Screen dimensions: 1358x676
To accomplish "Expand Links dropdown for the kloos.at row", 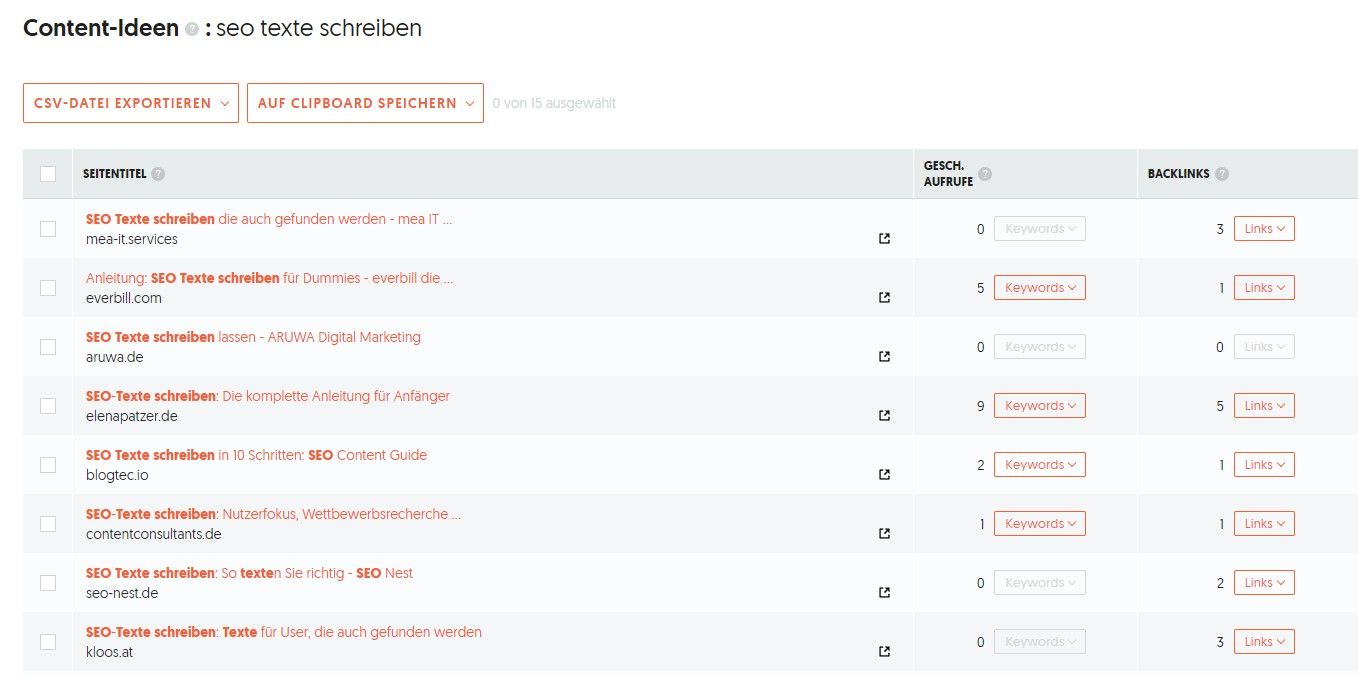I will pos(1264,642).
